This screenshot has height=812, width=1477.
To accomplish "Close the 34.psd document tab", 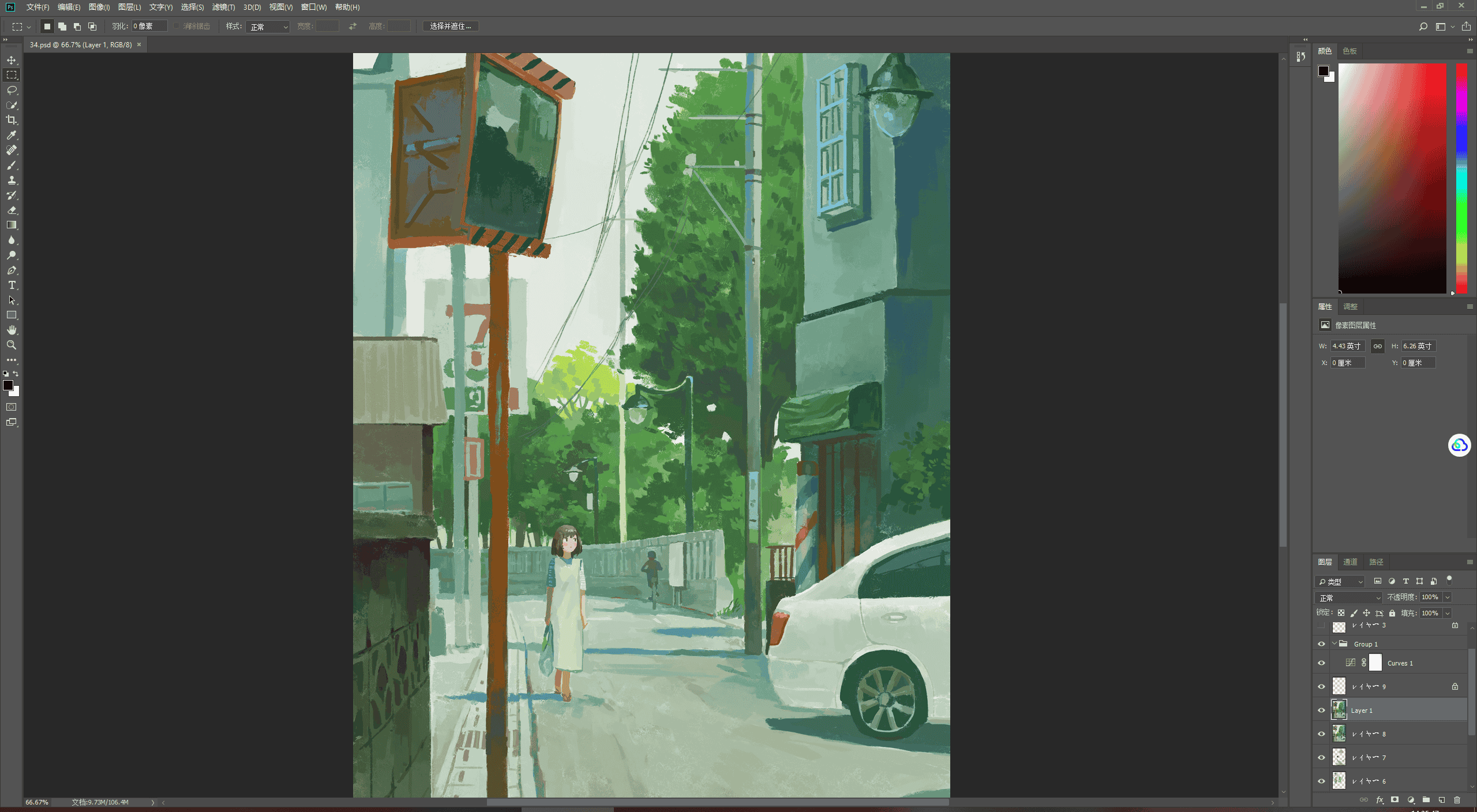I will (x=139, y=44).
